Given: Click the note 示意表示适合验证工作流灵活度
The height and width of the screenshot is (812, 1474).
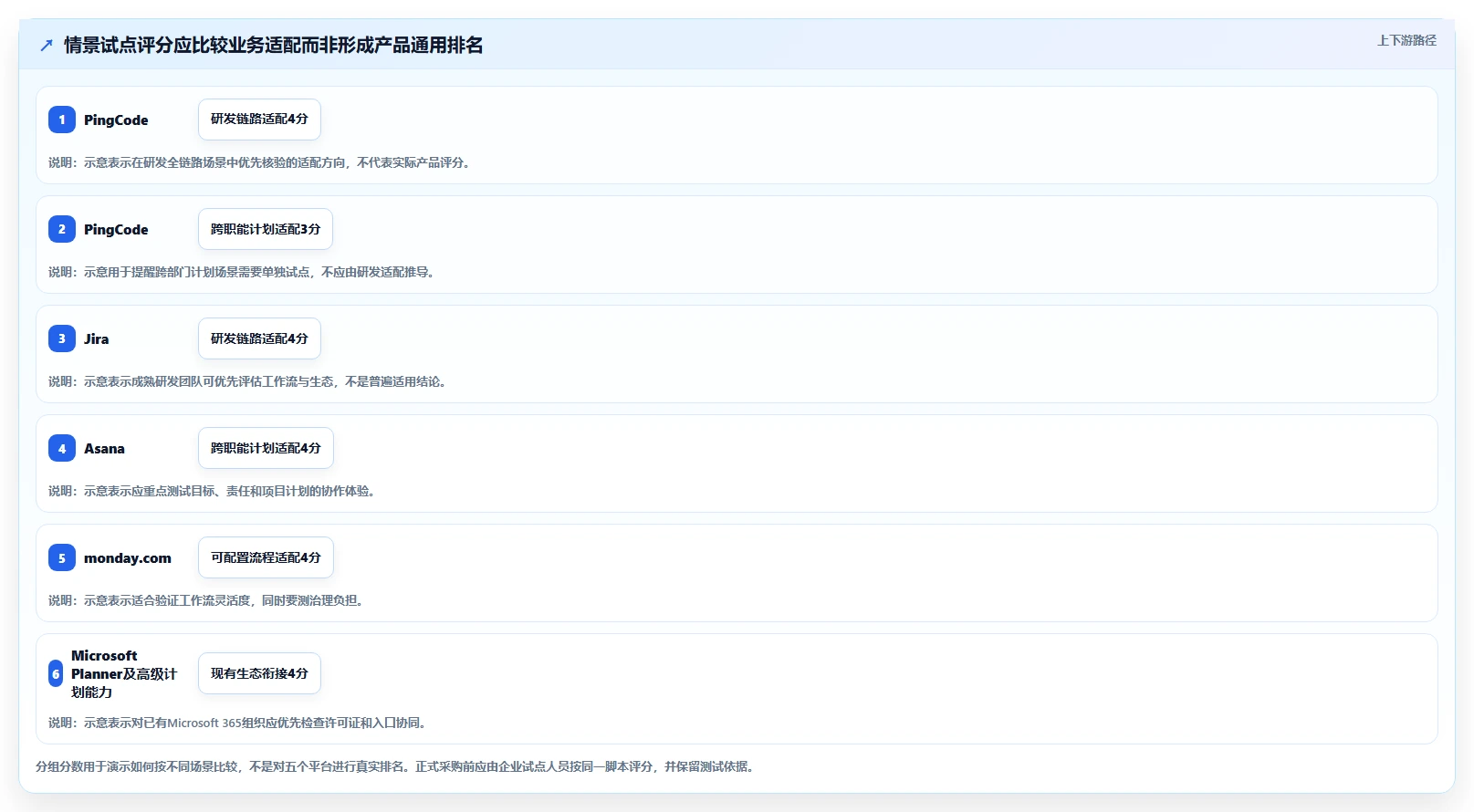Looking at the screenshot, I should click(206, 600).
